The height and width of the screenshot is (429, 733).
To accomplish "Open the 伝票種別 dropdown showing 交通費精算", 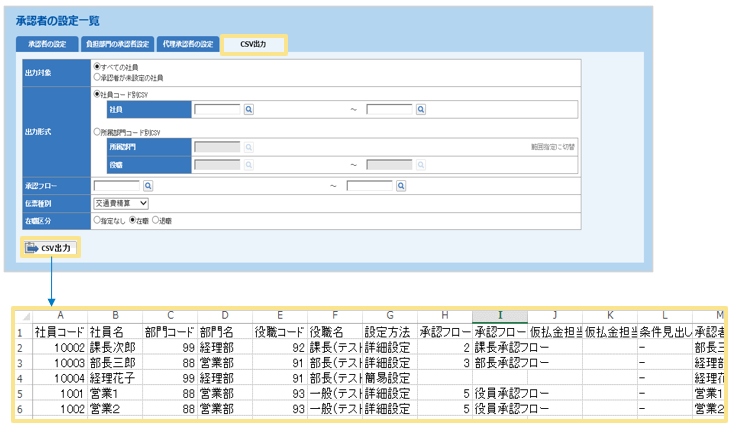I will pyautogui.click(x=120, y=203).
